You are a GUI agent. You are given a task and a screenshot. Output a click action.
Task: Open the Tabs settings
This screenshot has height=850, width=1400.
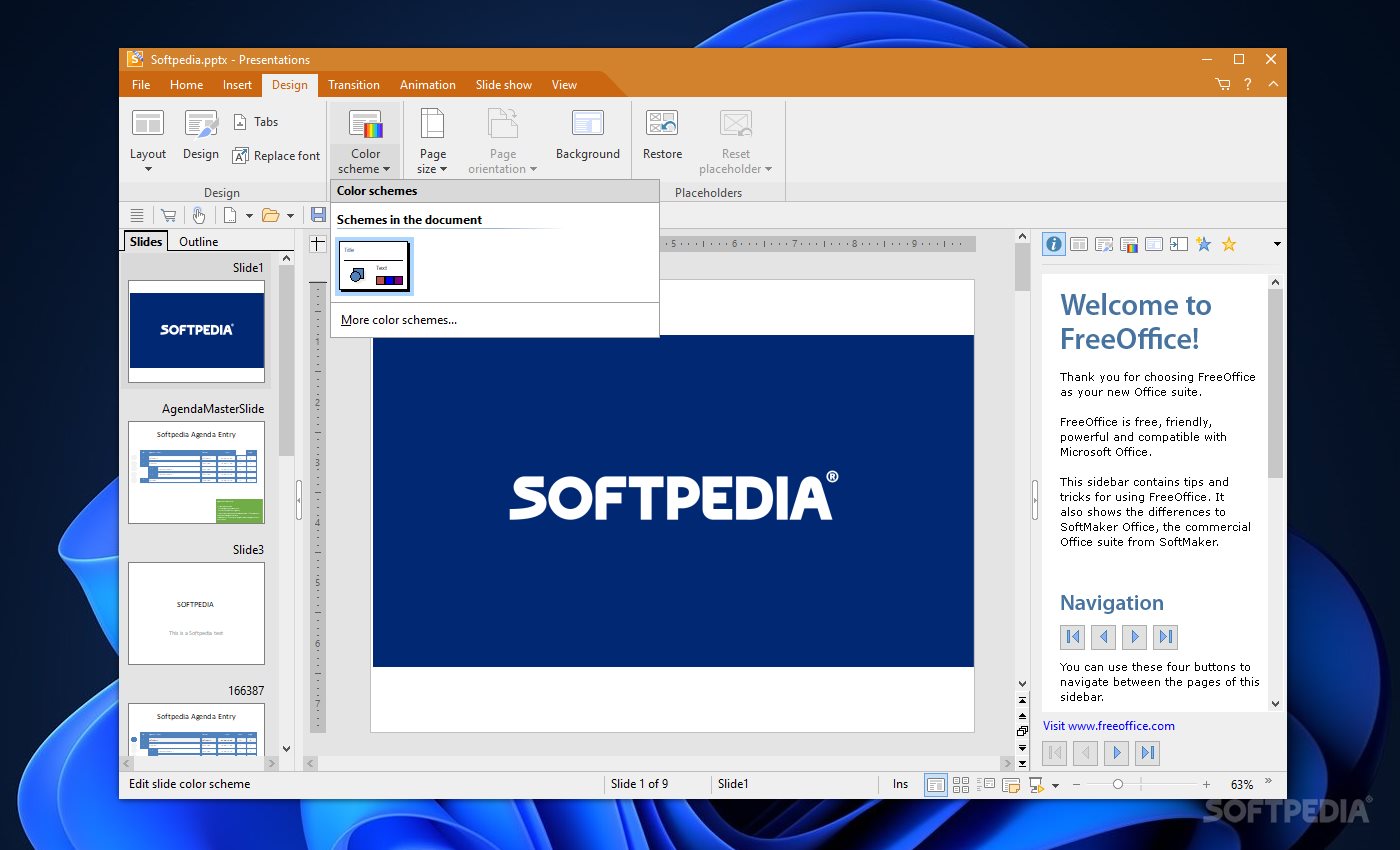[255, 122]
